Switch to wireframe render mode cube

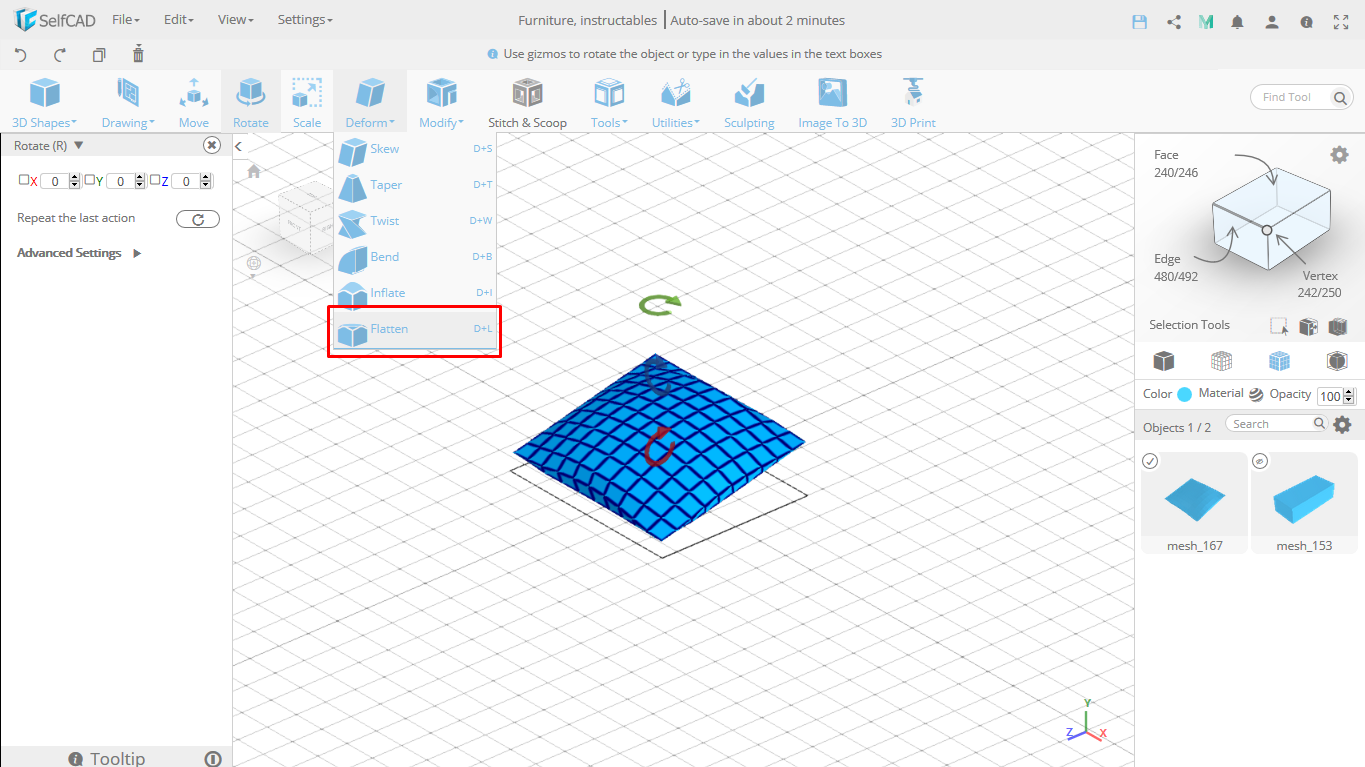coord(1221,360)
